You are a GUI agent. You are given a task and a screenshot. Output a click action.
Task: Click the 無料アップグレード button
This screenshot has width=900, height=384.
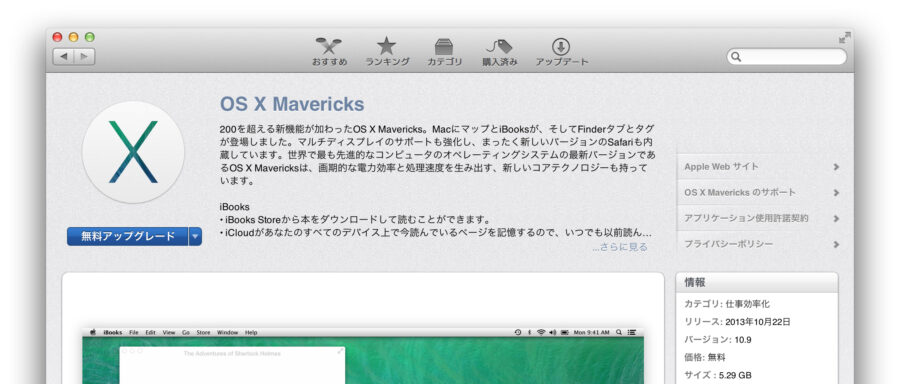click(x=127, y=236)
